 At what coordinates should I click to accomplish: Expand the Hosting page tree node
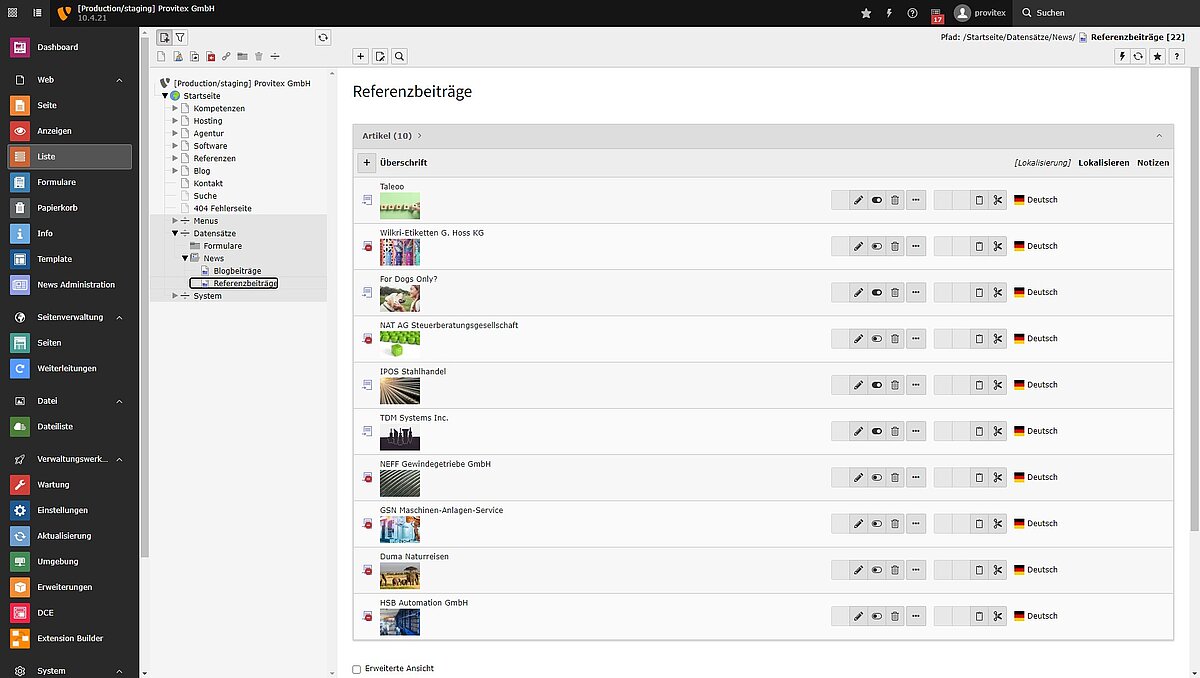click(175, 121)
